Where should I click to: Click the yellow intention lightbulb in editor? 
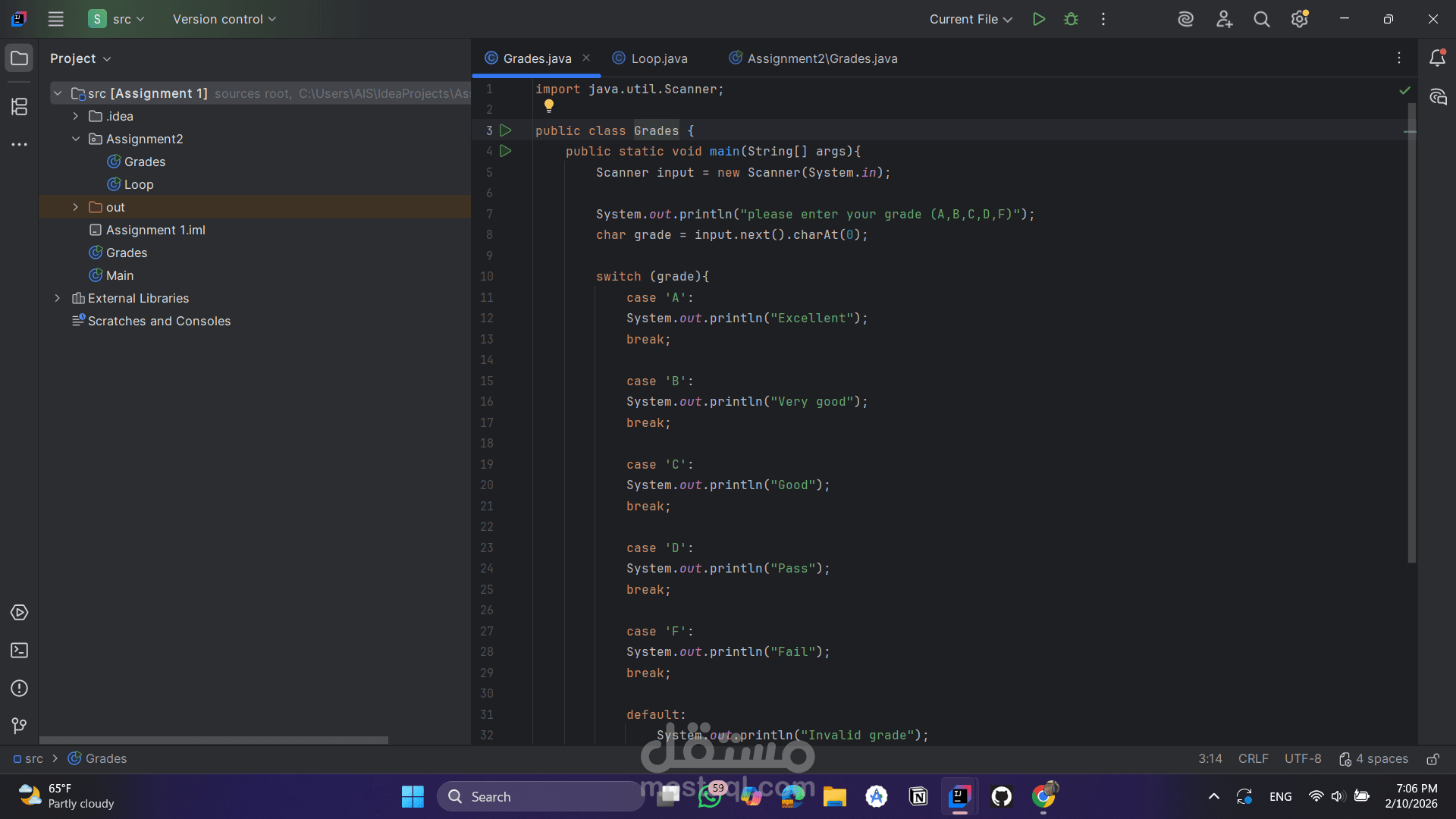click(x=549, y=106)
